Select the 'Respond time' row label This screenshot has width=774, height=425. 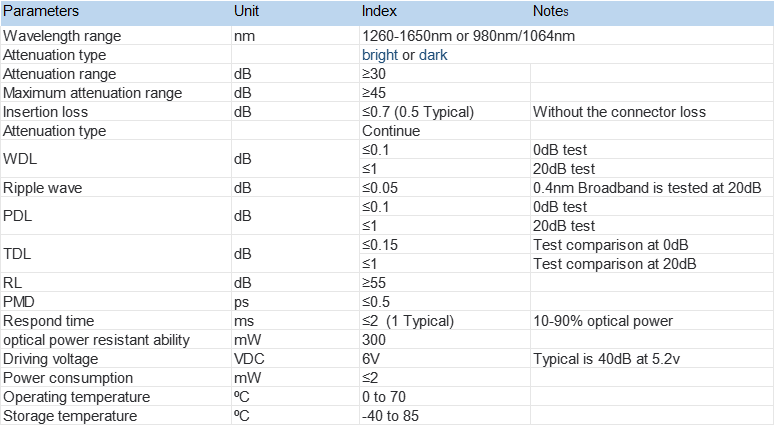pos(49,321)
